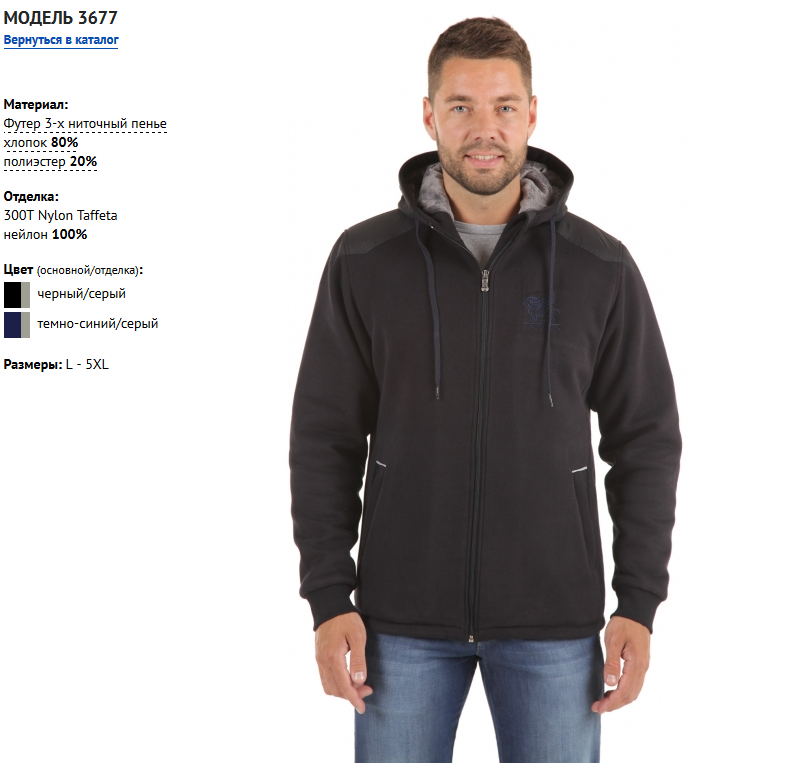Click the model's blue jeans in the photo
This screenshot has width=794, height=784.
[478, 699]
